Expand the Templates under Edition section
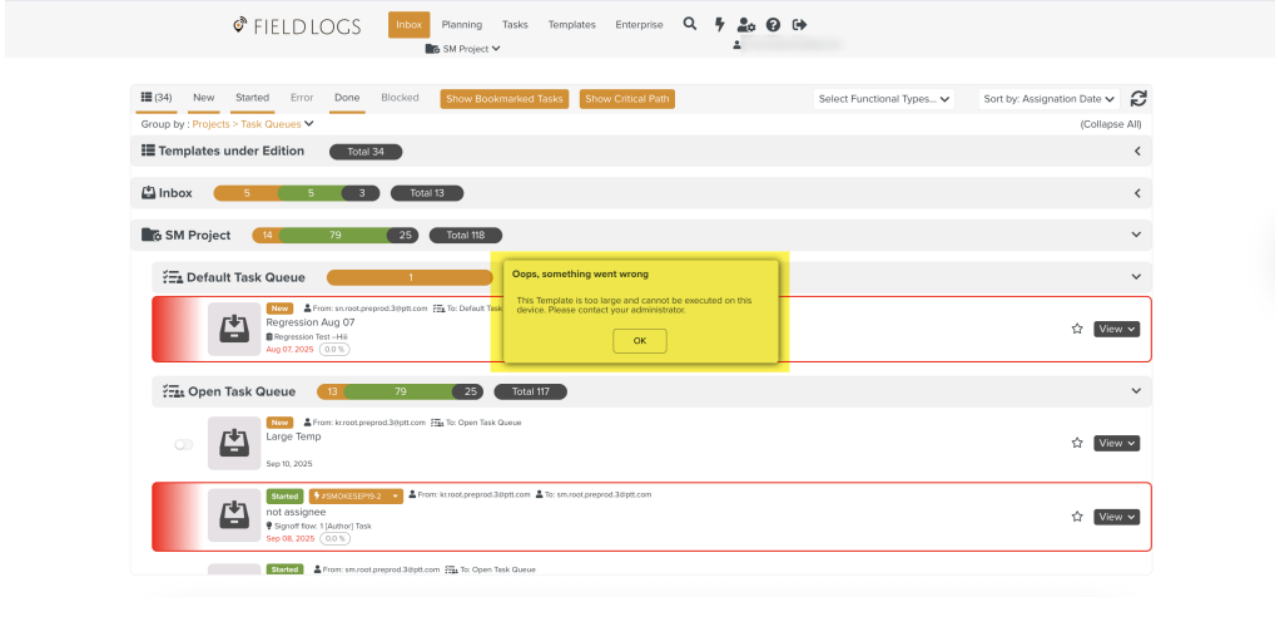Image resolution: width=1278 pixels, height=644 pixels. (x=1137, y=151)
